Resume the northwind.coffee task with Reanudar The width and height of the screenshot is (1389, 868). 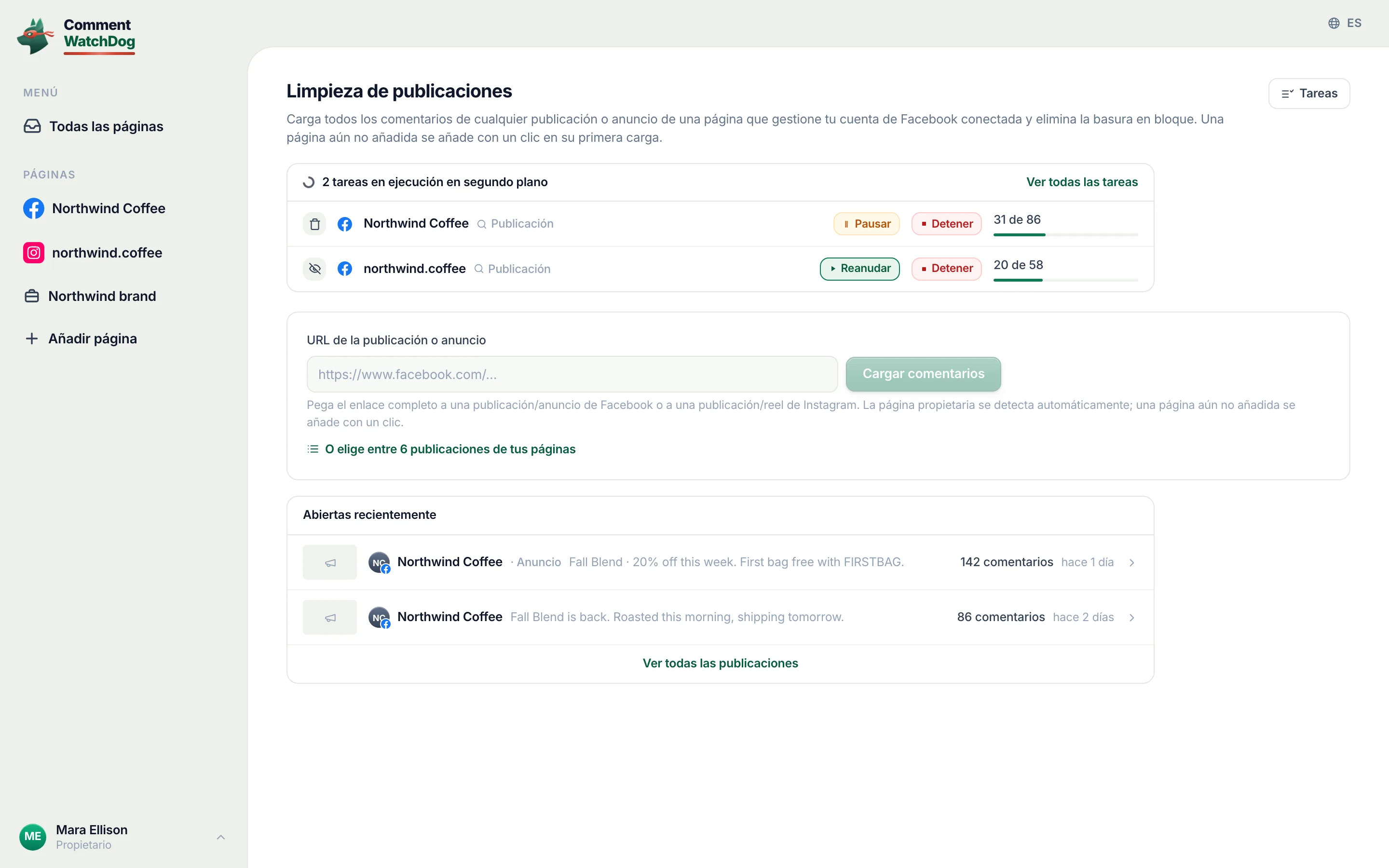(x=860, y=269)
